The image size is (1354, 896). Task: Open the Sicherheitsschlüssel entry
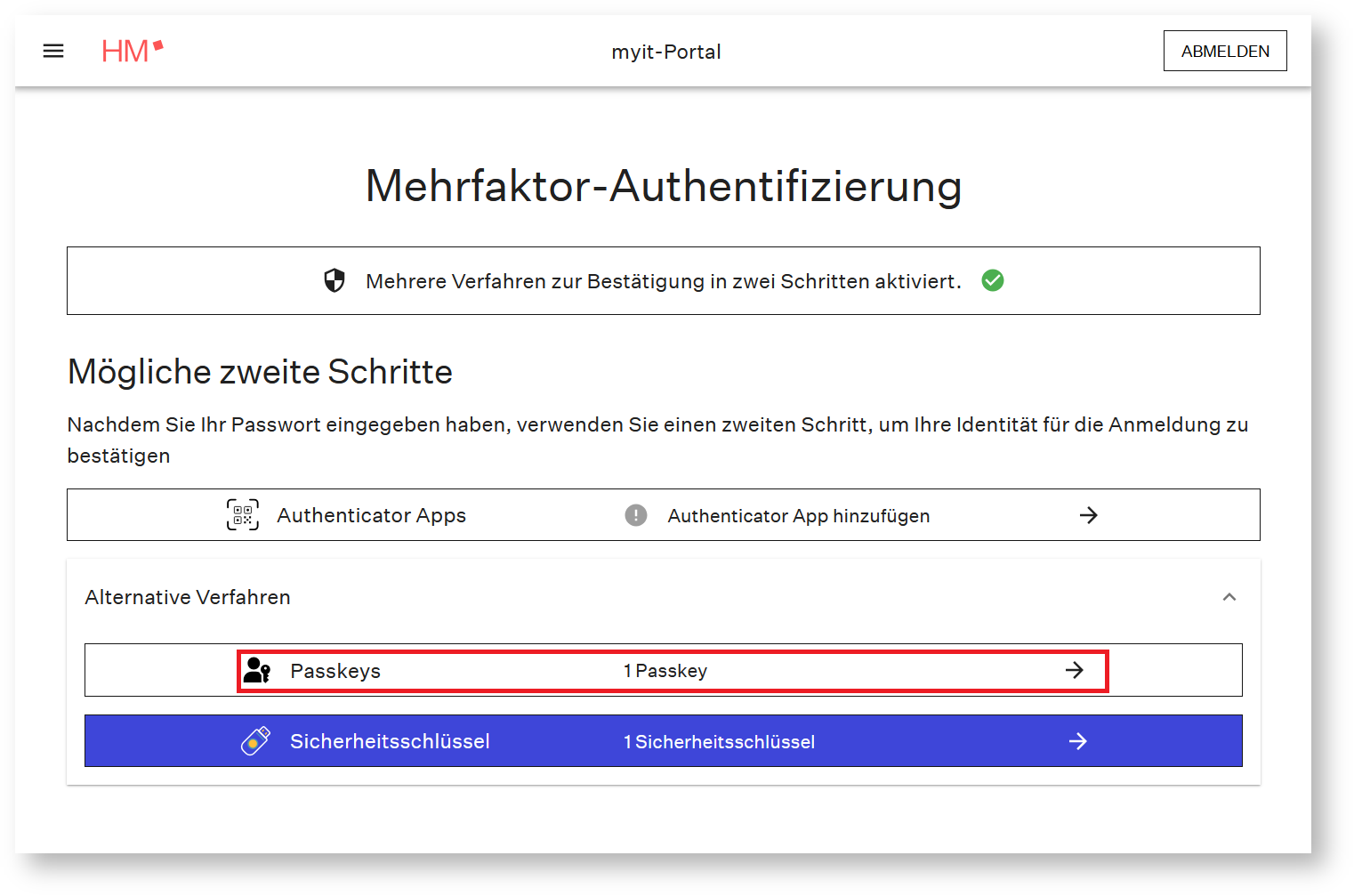[390, 741]
